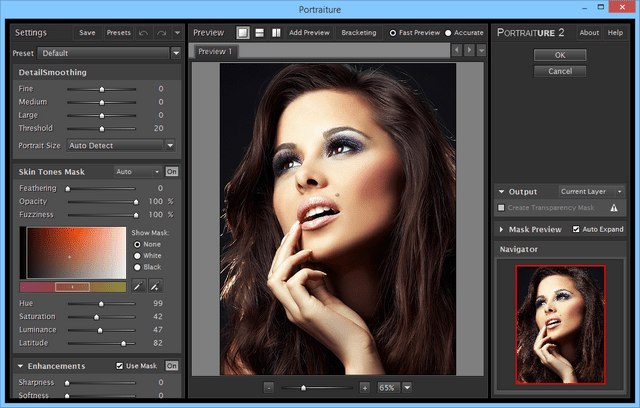Image resolution: width=640 pixels, height=408 pixels.
Task: Click the undo arrow in Settings
Action: click(143, 32)
